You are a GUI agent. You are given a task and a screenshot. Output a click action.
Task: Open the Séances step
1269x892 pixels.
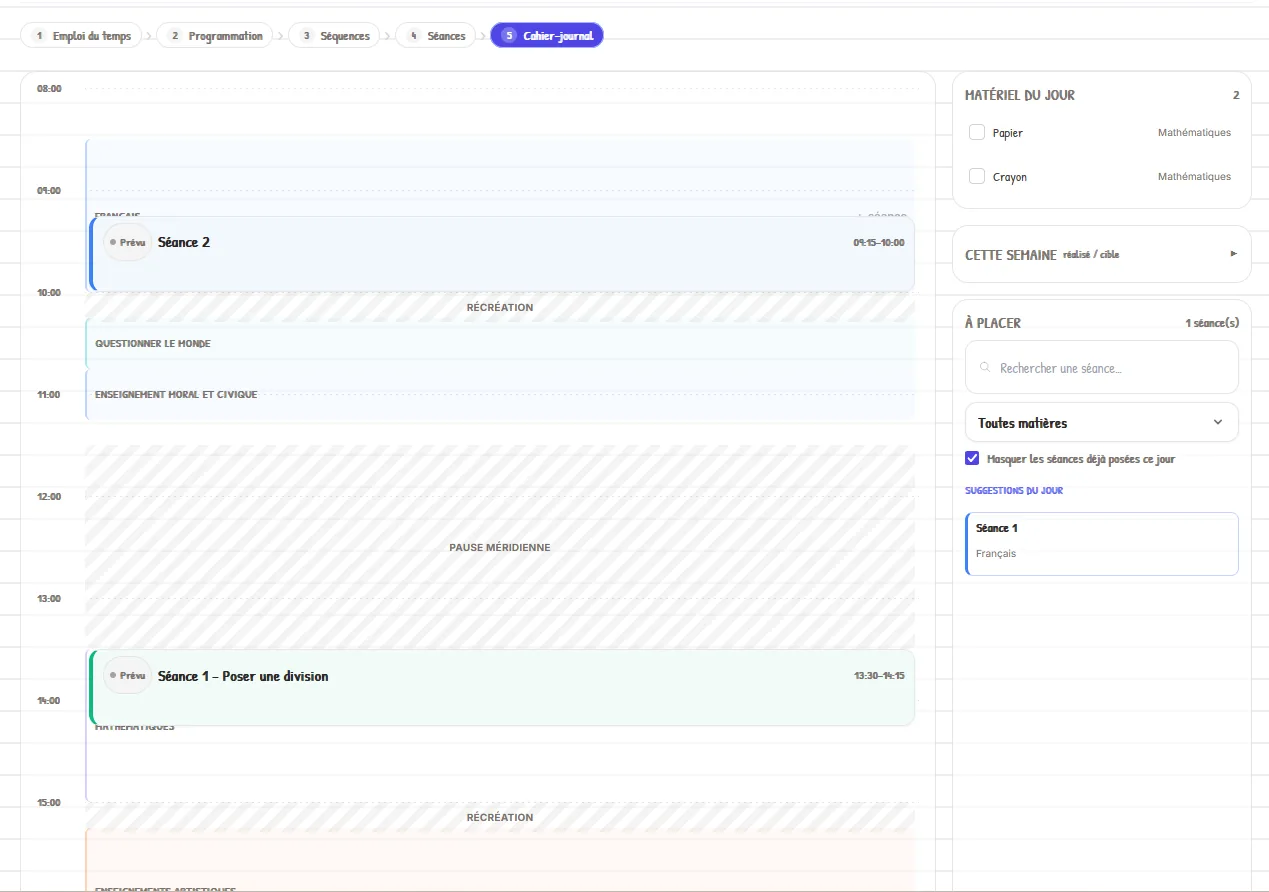[x=435, y=36]
